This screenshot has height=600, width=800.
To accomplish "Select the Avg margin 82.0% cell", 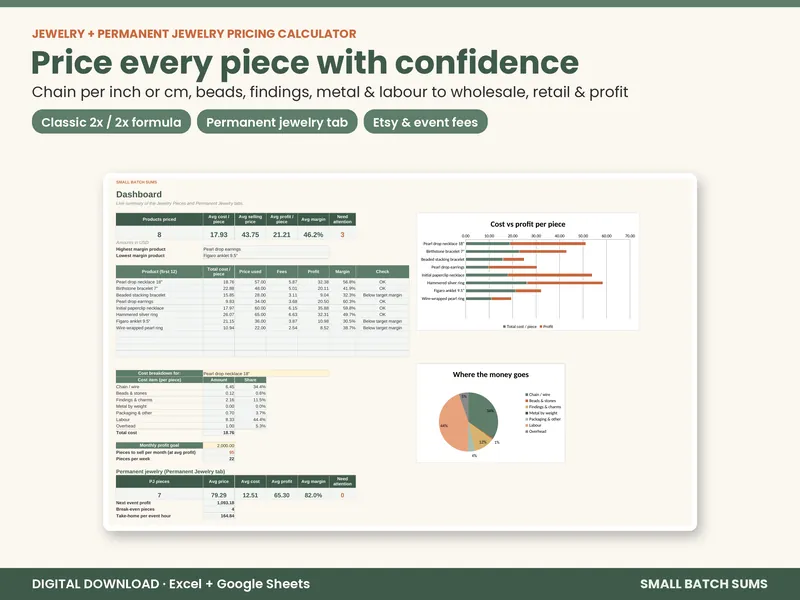I will pyautogui.click(x=313, y=495).
